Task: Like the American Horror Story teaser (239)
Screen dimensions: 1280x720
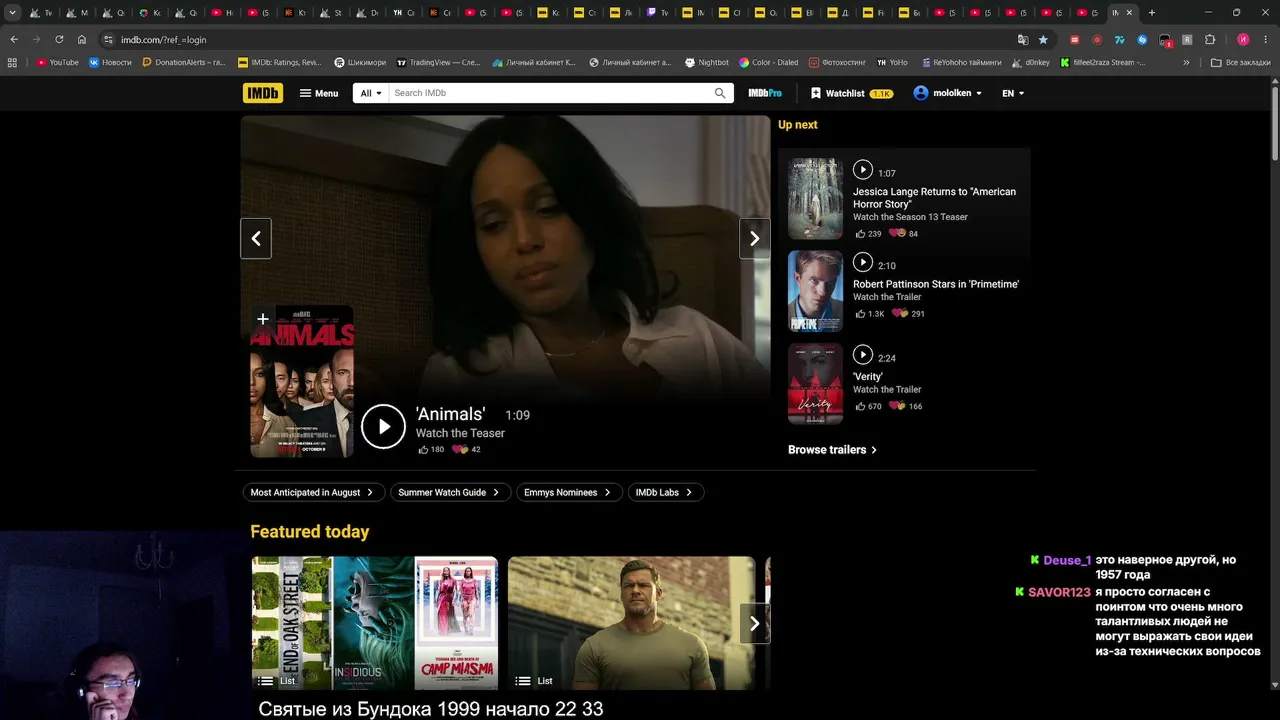Action: pos(868,234)
